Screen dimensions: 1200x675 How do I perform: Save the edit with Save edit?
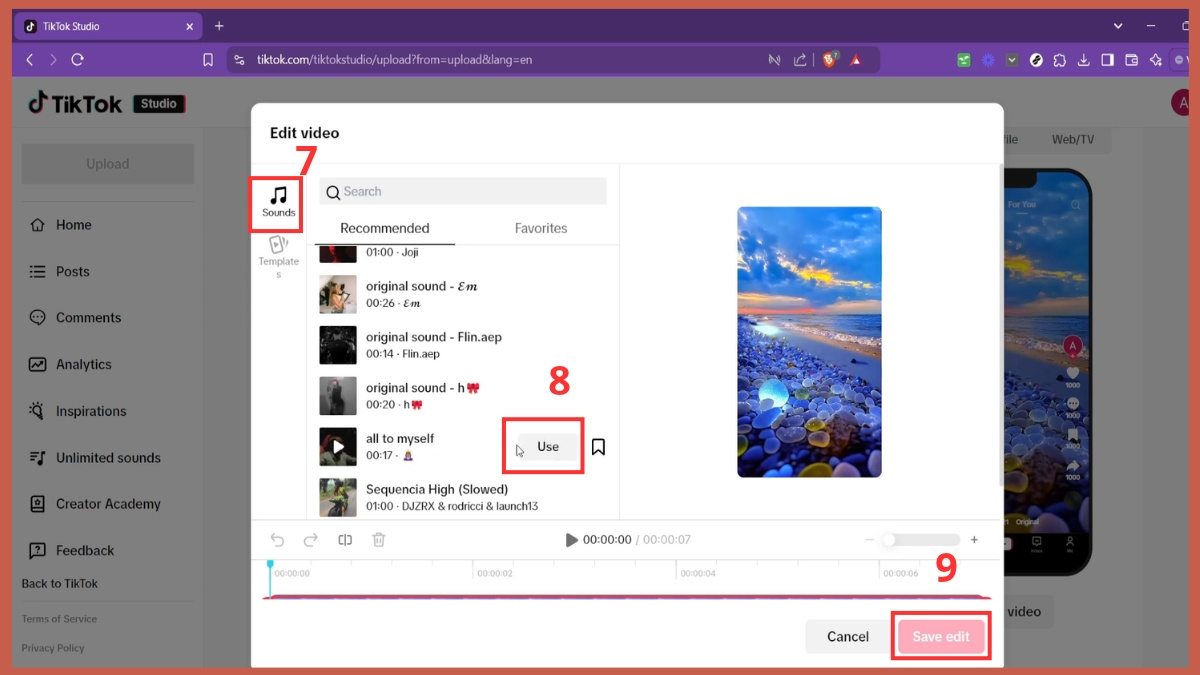tap(941, 637)
